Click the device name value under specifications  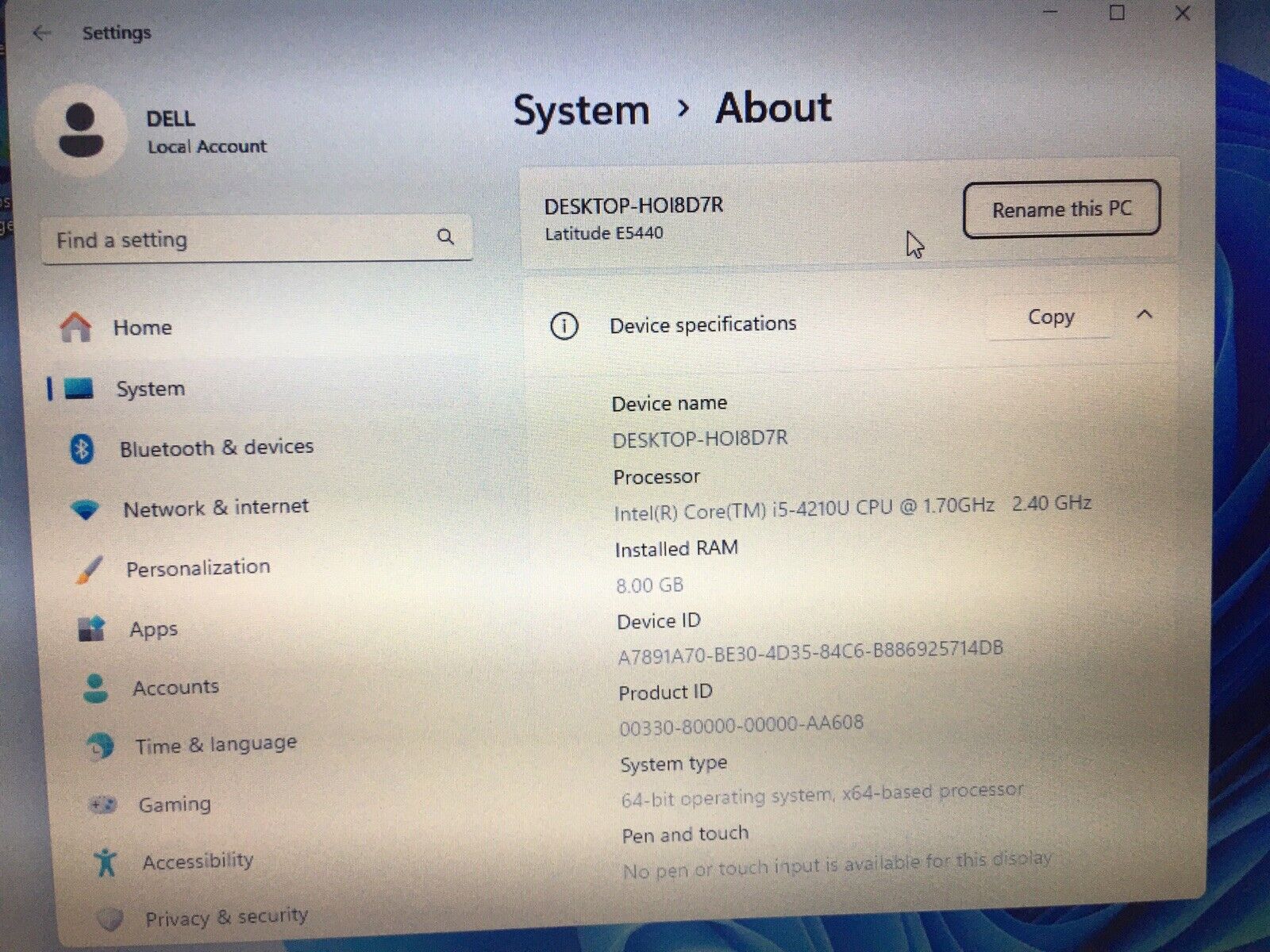coord(700,439)
